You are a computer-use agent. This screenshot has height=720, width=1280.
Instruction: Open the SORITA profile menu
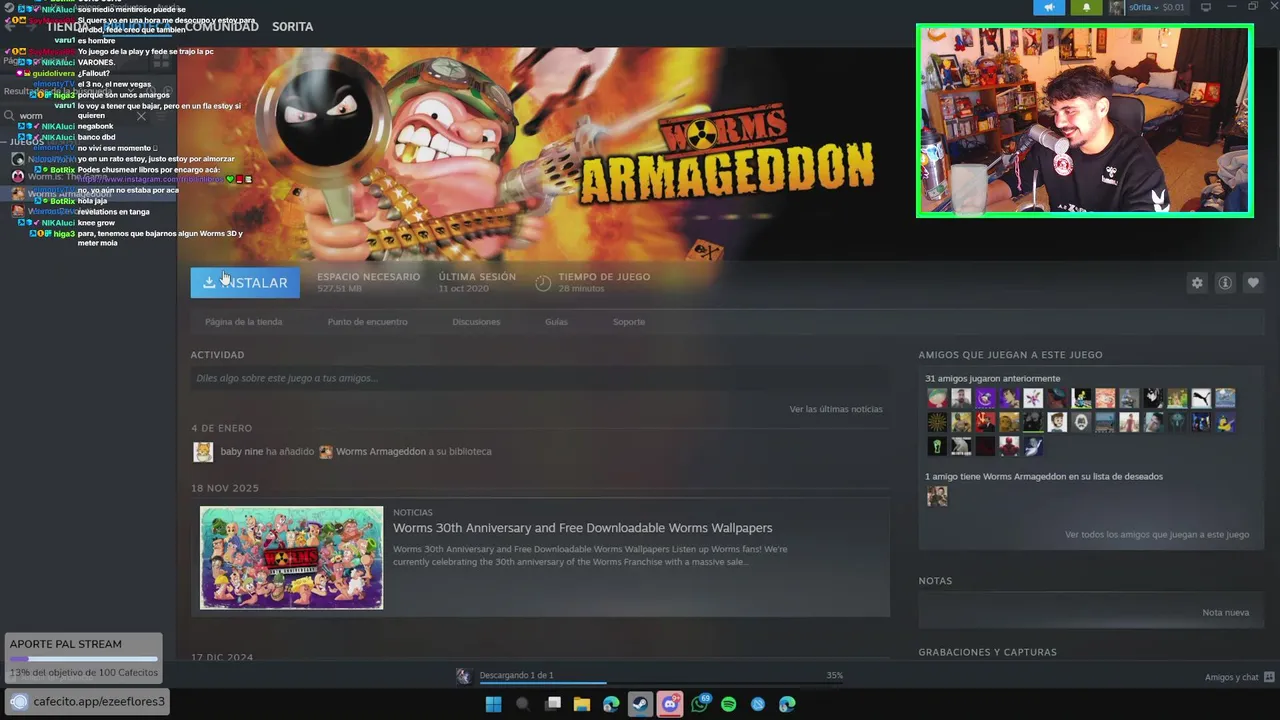coord(293,27)
